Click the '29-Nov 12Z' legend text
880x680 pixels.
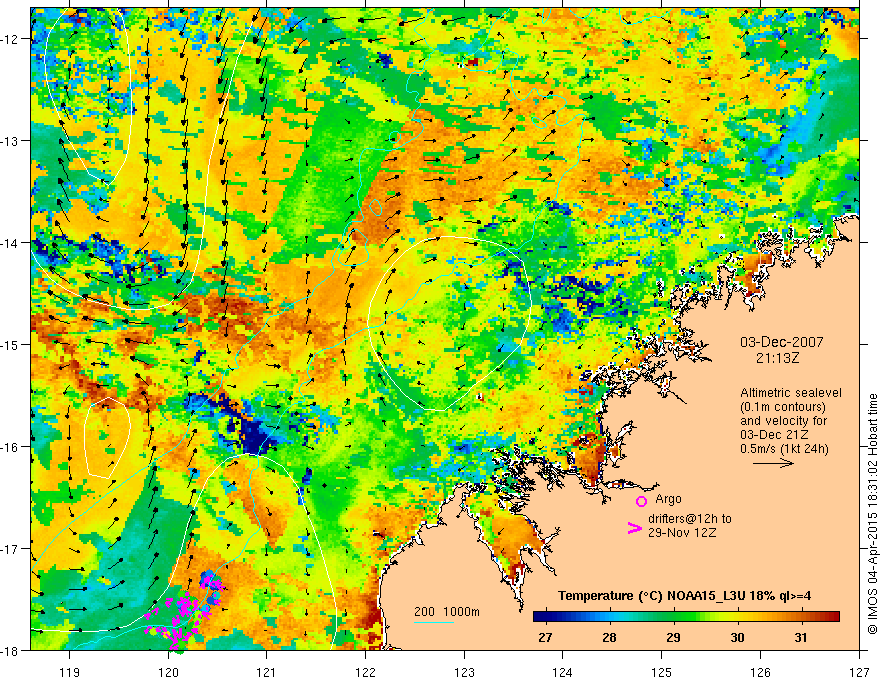point(682,532)
